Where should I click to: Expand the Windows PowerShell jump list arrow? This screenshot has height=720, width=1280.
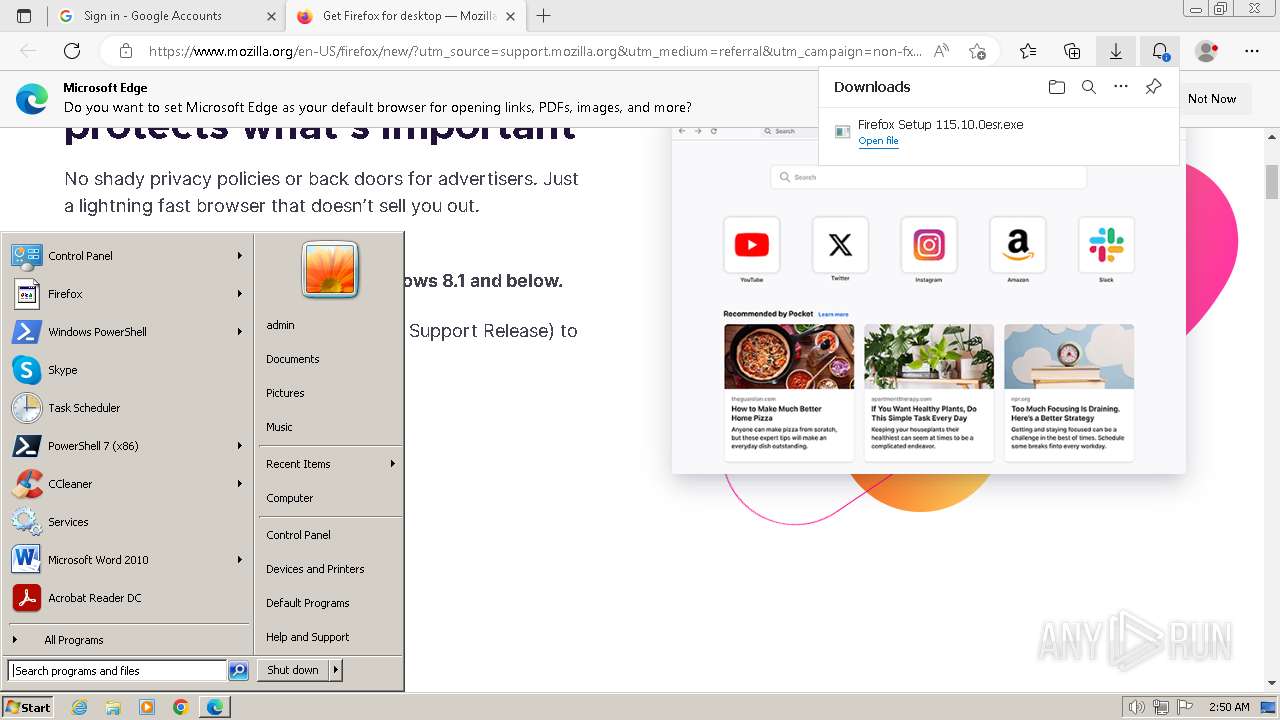pyautogui.click(x=240, y=332)
